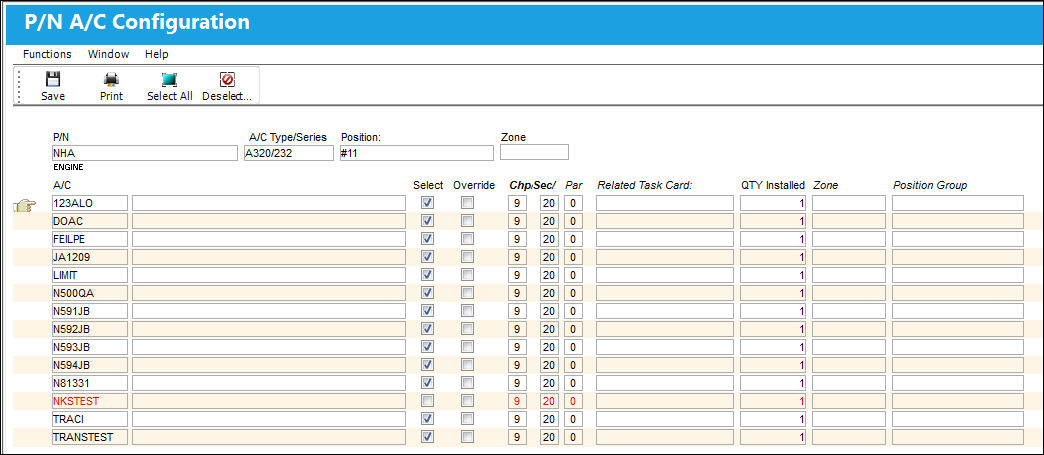Open the Window menu
This screenshot has width=1044, height=455.
click(109, 54)
